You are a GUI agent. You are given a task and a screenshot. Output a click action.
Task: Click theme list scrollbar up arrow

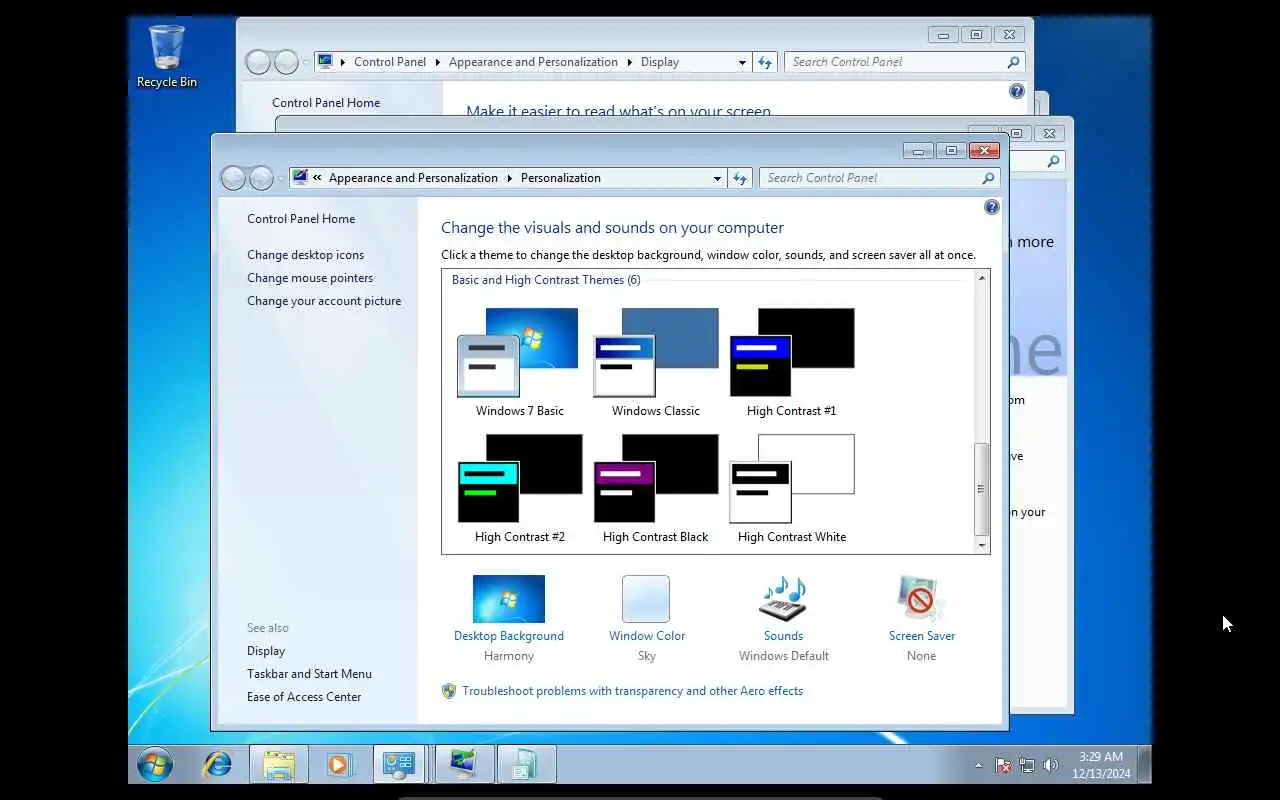982,278
